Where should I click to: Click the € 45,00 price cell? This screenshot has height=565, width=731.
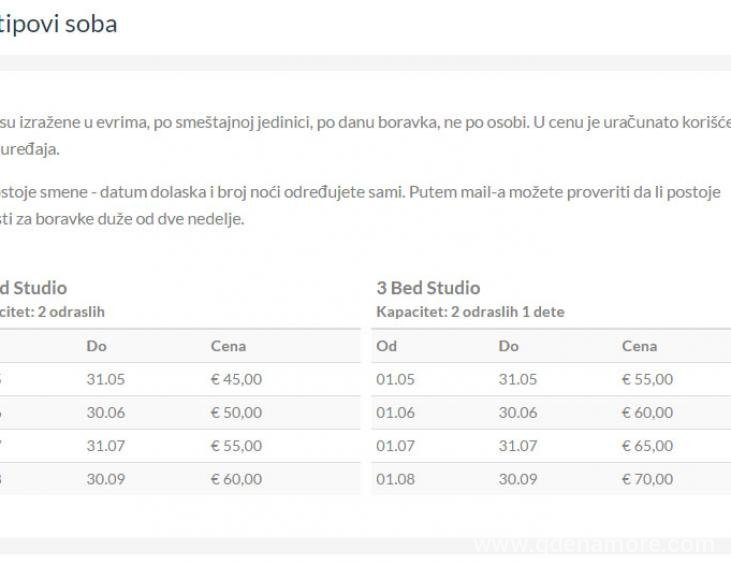point(236,379)
